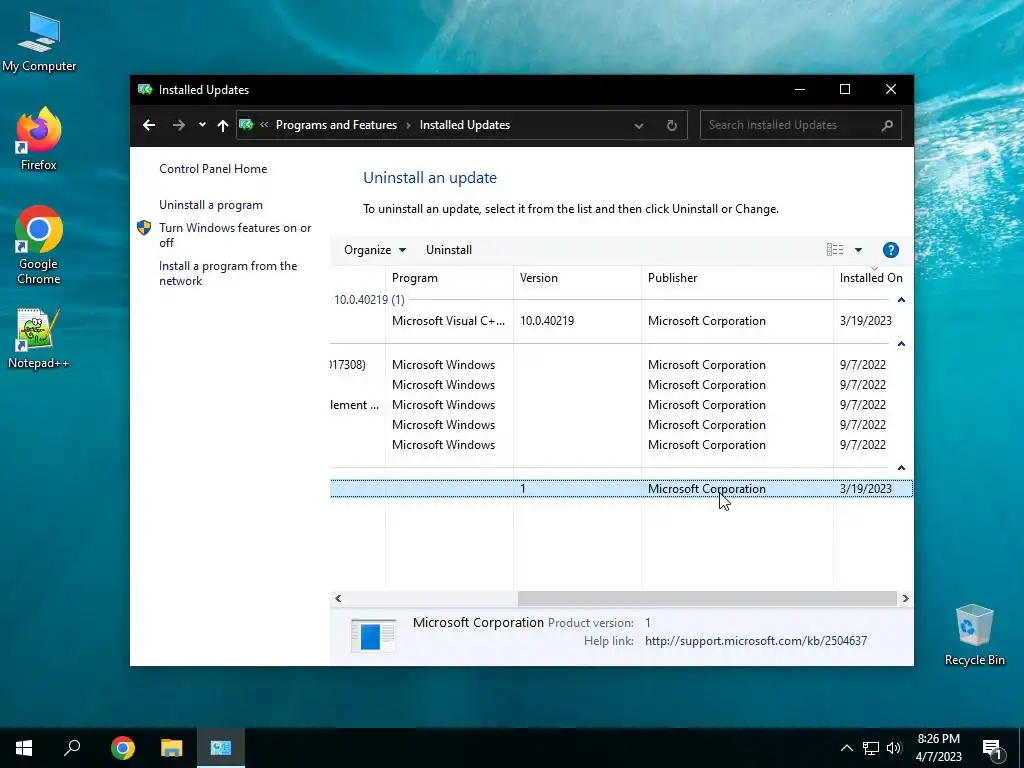Open Notepad++ desktop shortcut
The image size is (1024, 768).
[39, 338]
